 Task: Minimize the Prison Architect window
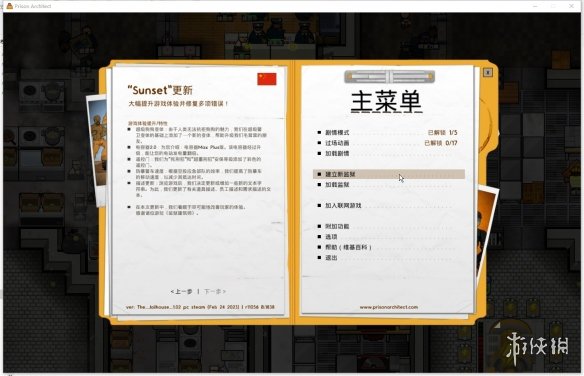pyautogui.click(x=535, y=6)
